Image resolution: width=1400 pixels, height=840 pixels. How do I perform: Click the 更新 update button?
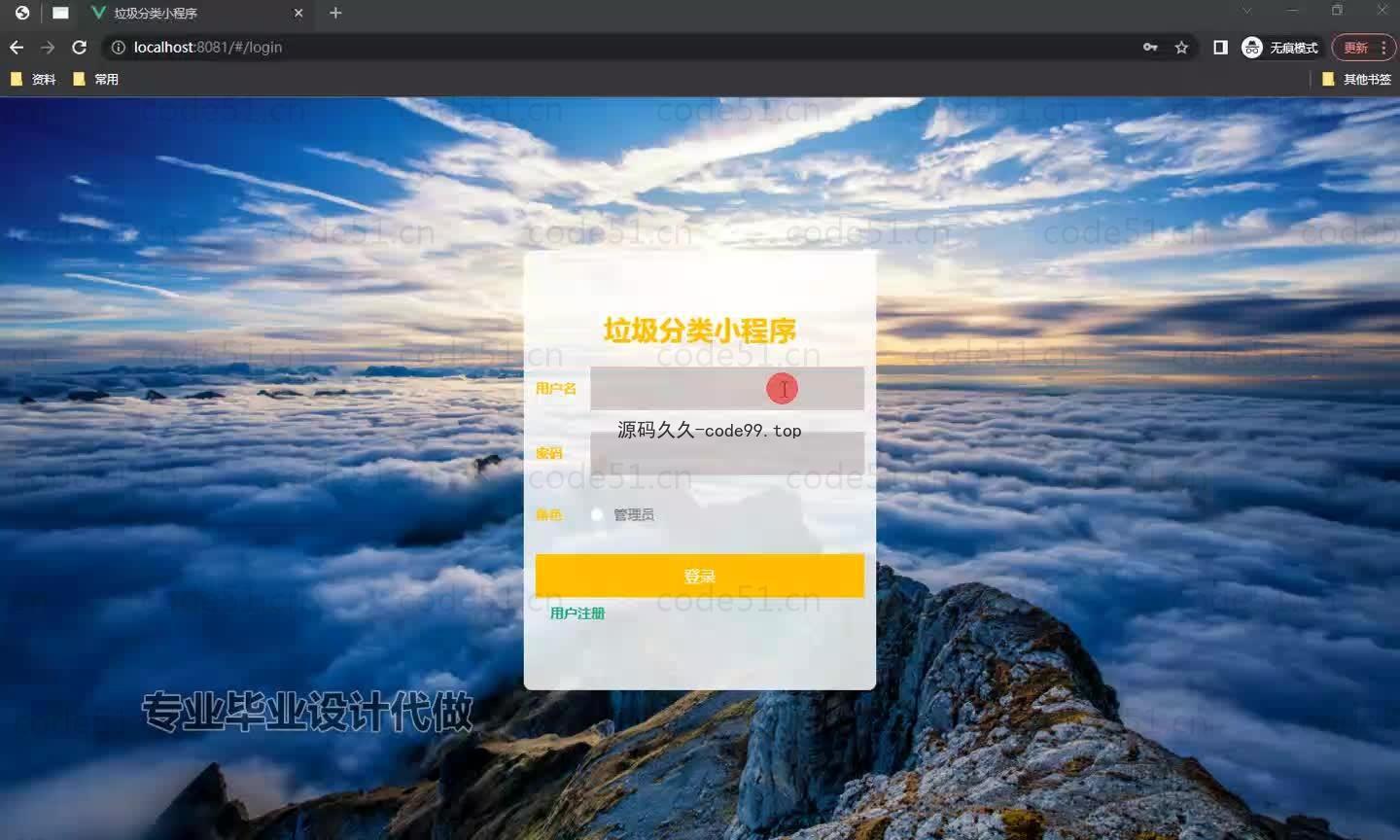coord(1355,48)
